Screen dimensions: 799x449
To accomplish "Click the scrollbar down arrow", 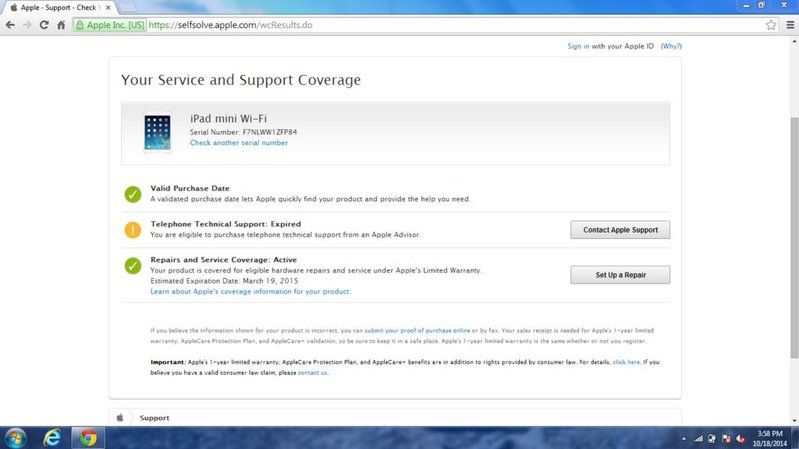I will pos(794,421).
